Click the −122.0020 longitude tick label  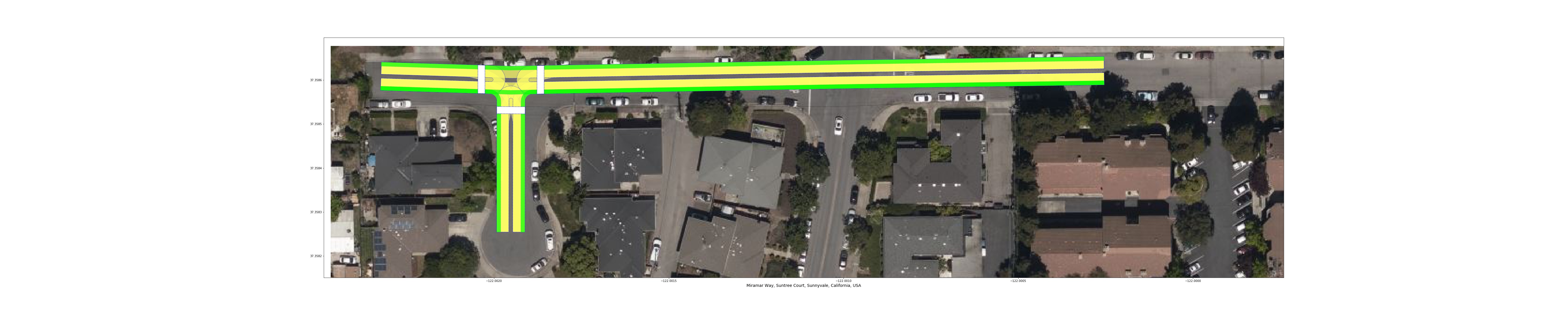(x=494, y=281)
